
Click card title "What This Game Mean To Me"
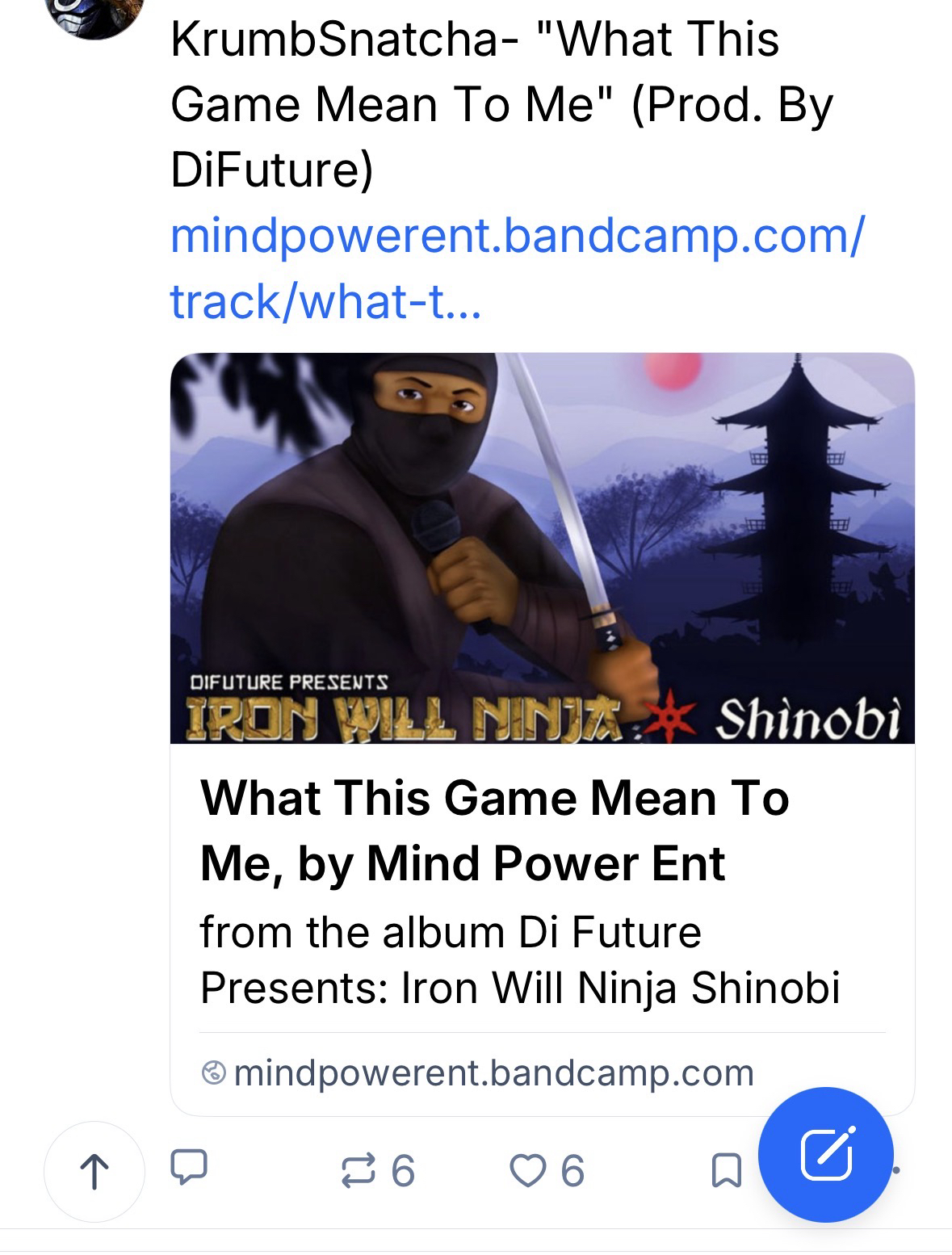pos(494,830)
